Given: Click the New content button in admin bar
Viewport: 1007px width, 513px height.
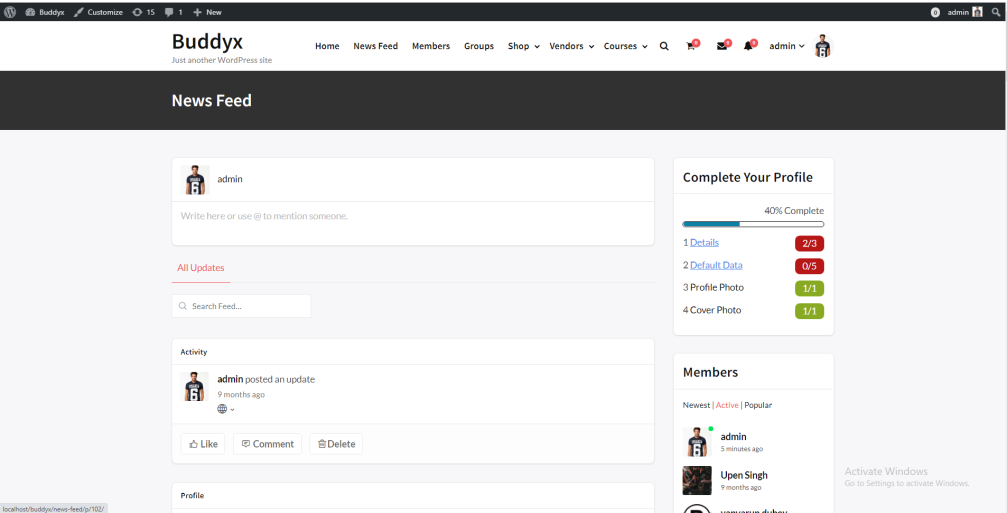Looking at the screenshot, I should (207, 12).
